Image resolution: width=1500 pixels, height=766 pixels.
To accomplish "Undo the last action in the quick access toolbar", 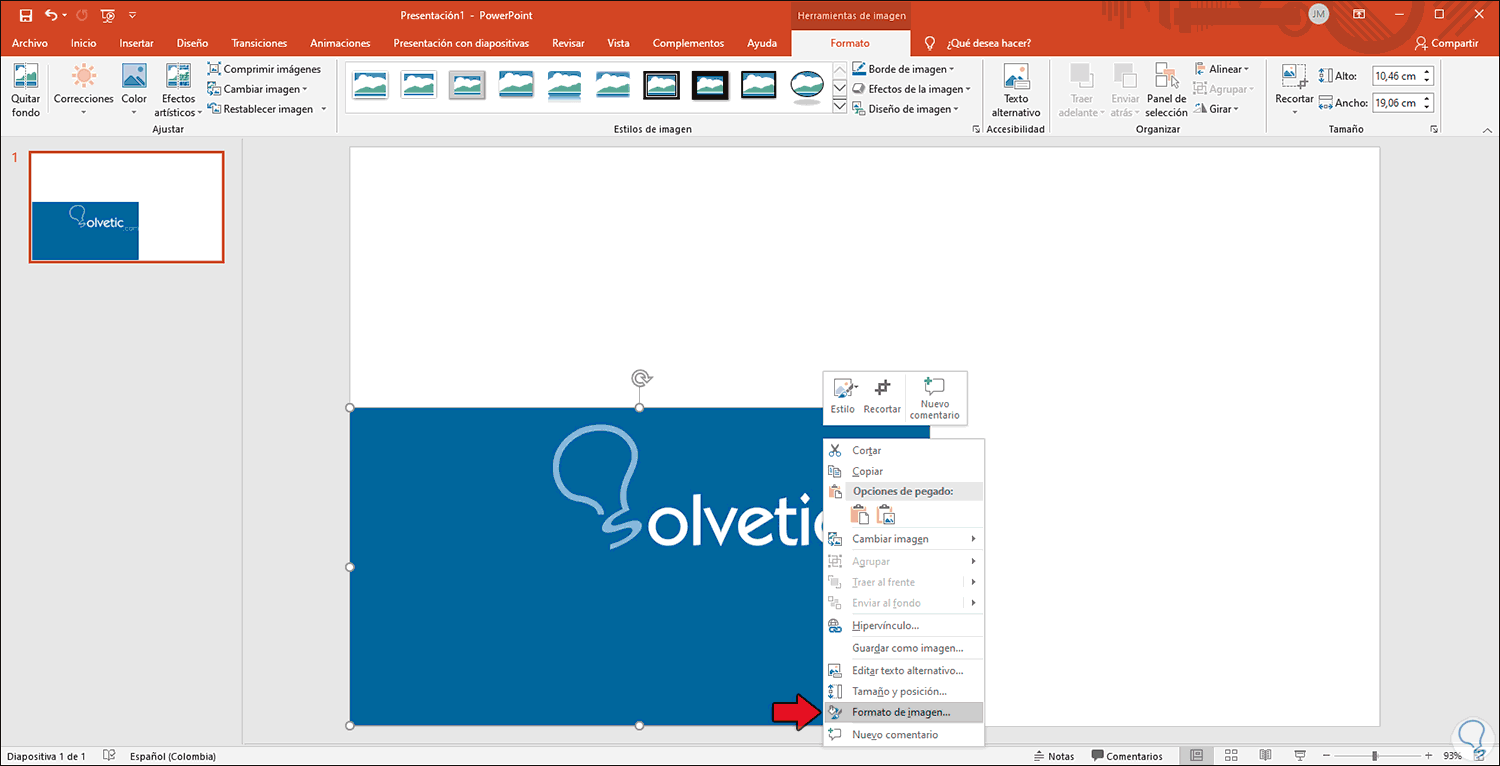I will [x=51, y=16].
